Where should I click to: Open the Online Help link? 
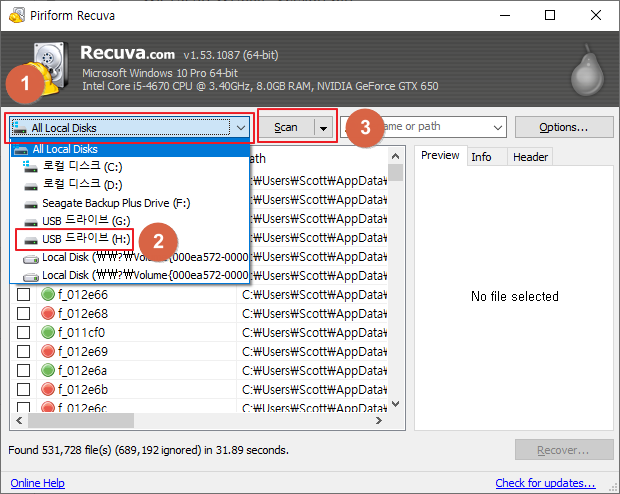(x=38, y=483)
